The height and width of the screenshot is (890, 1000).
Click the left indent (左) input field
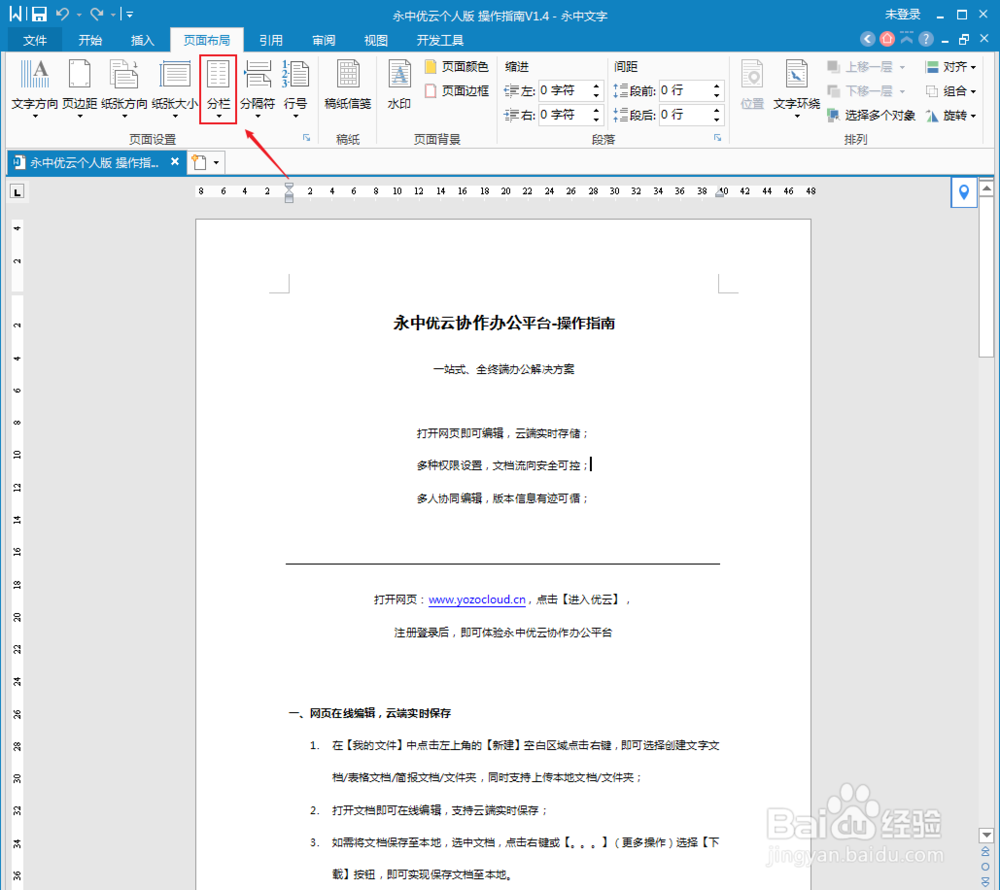coord(564,91)
